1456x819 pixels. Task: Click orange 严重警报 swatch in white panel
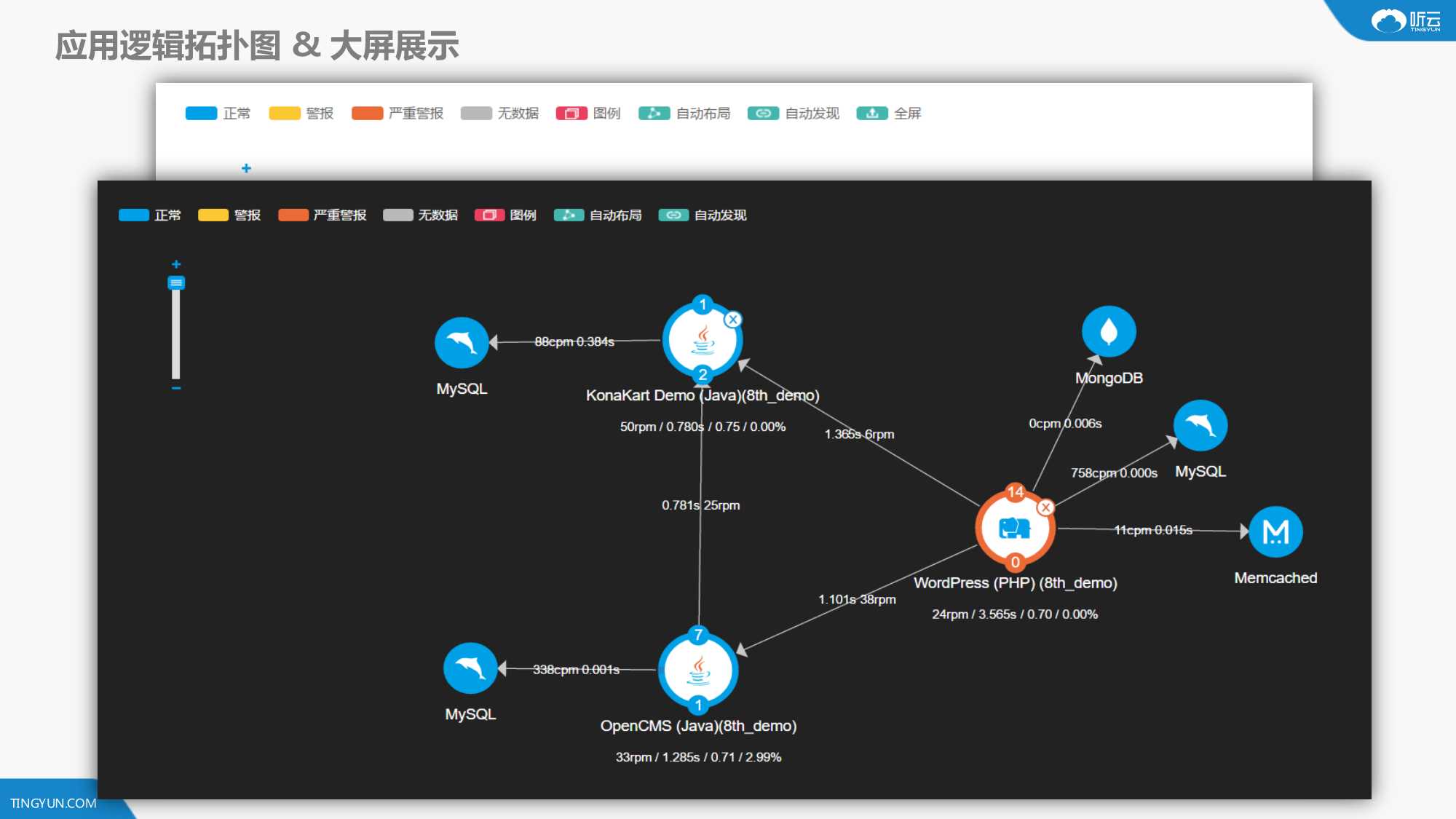point(368,114)
